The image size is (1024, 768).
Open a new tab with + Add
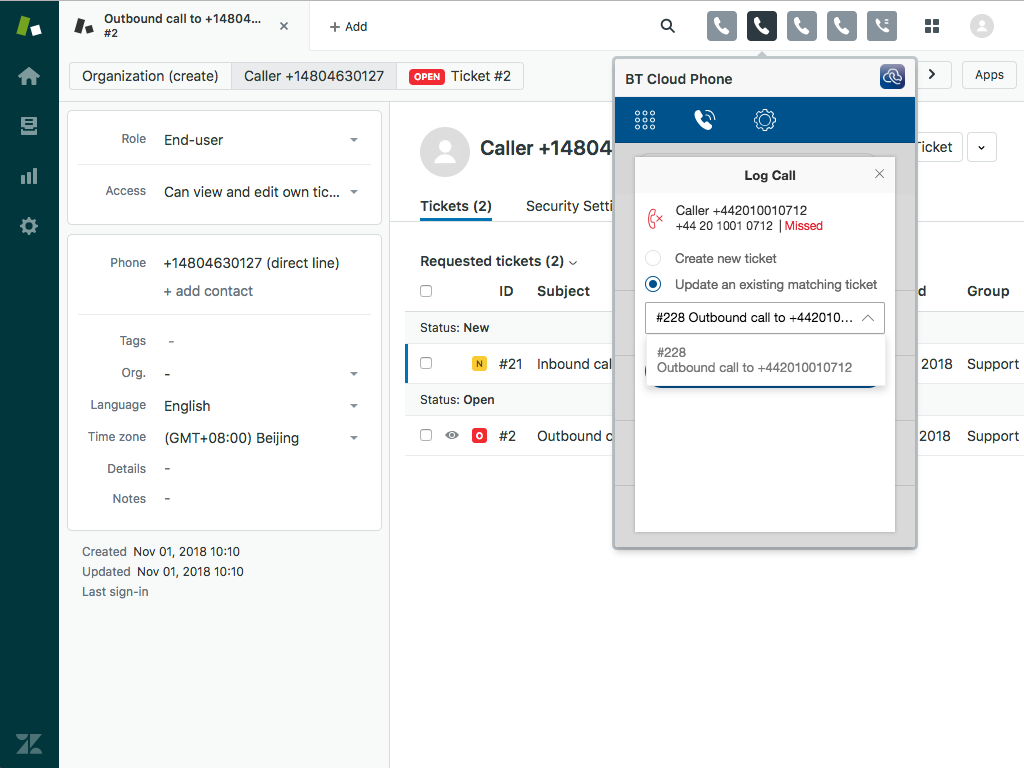tap(348, 26)
